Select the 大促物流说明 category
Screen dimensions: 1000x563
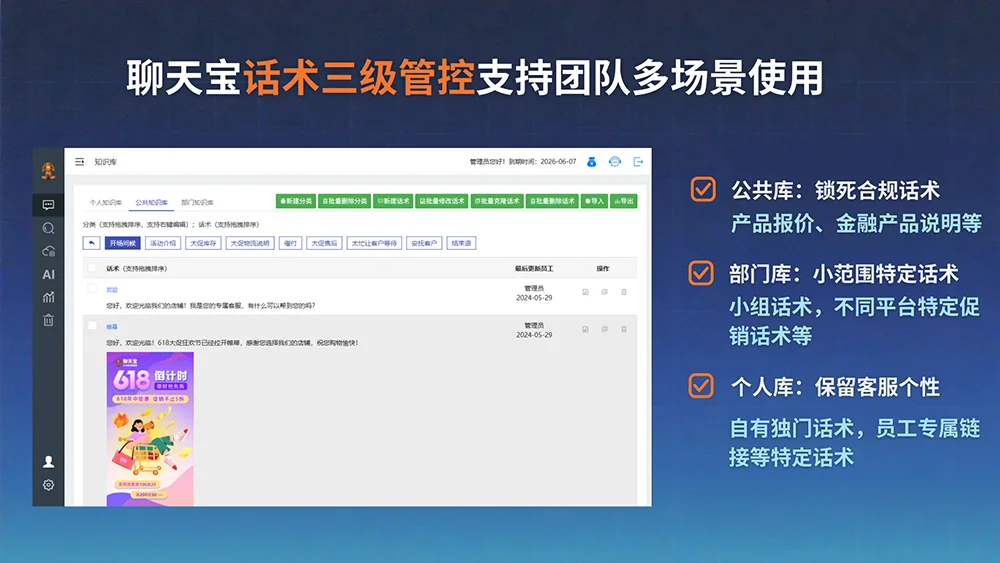[250, 243]
